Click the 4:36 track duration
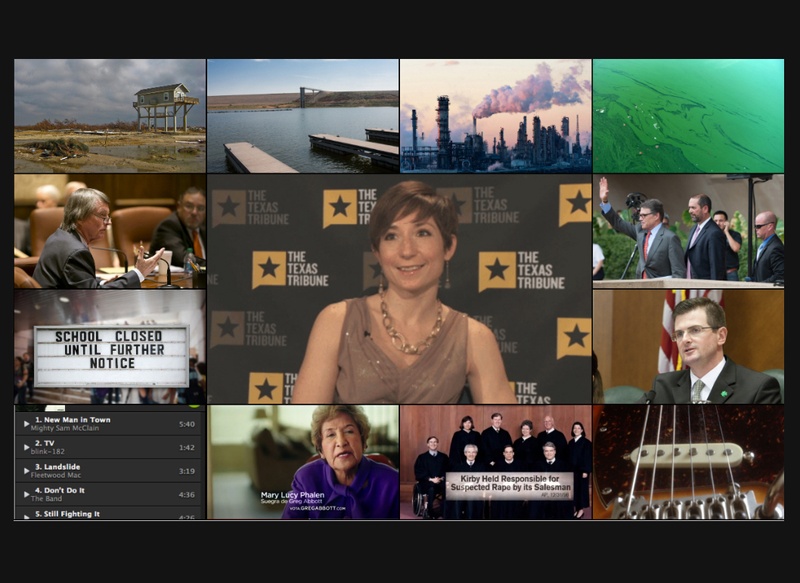This screenshot has height=583, width=800. 187,494
